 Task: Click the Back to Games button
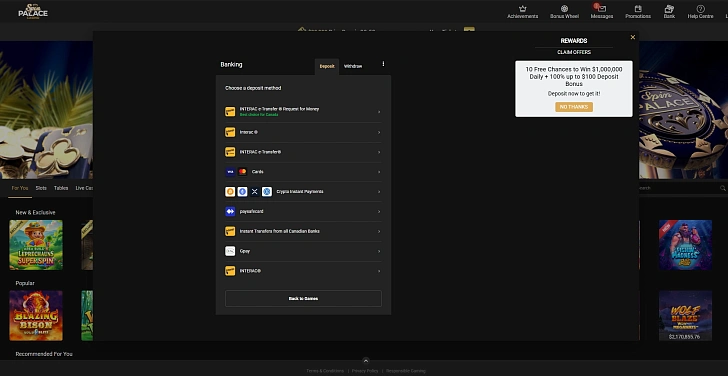point(303,298)
